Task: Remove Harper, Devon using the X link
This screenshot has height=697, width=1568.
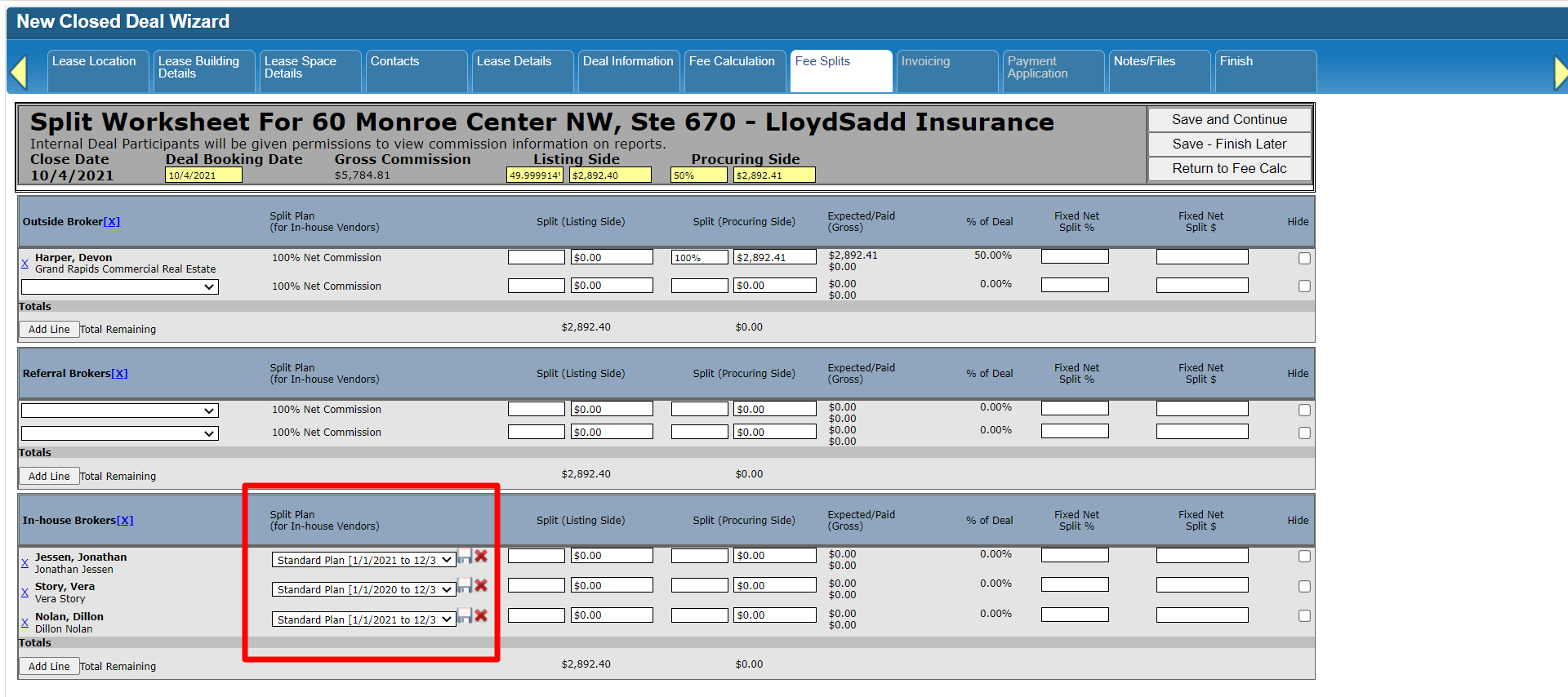Action: (x=24, y=264)
